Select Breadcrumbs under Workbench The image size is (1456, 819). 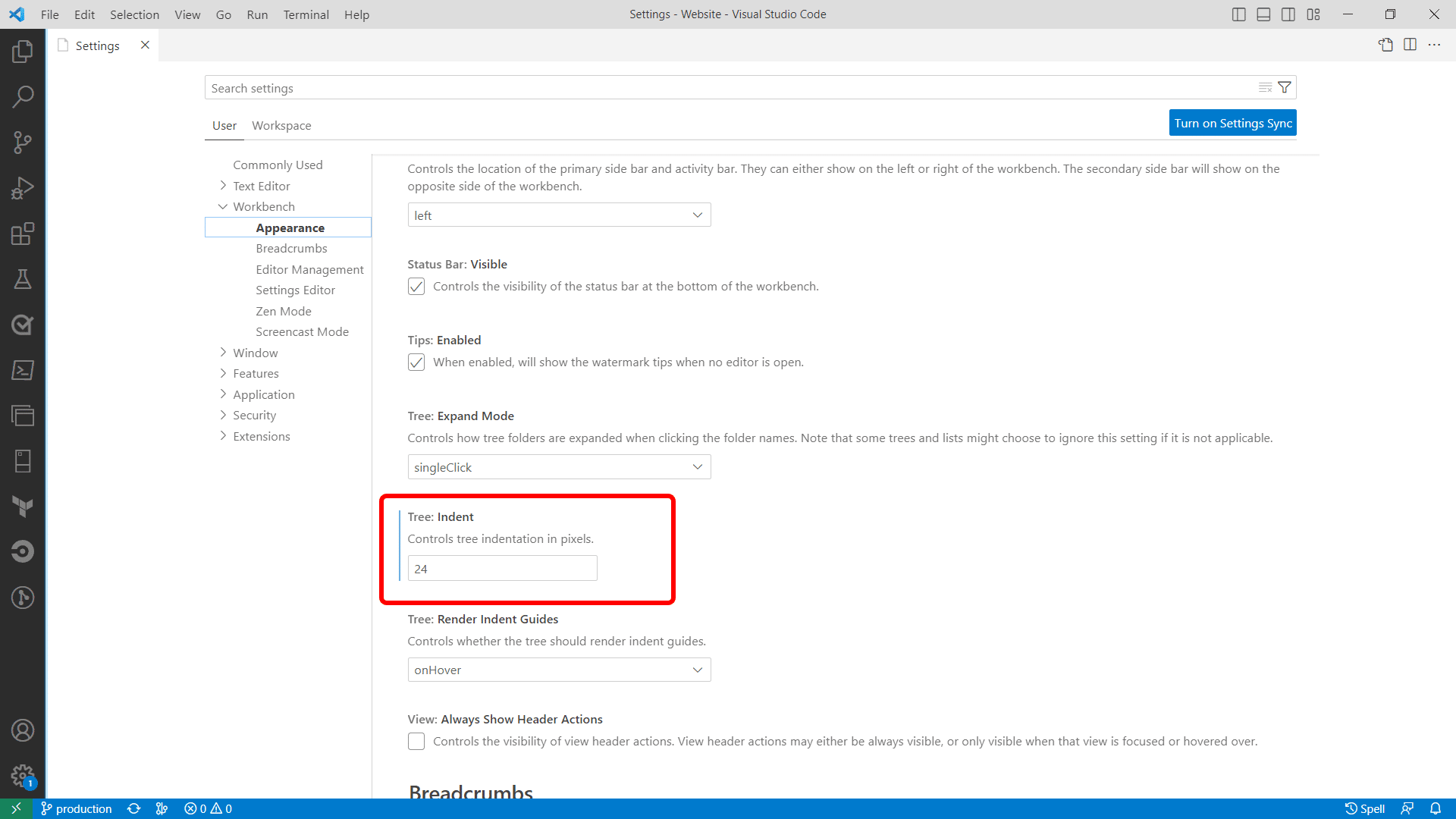291,248
